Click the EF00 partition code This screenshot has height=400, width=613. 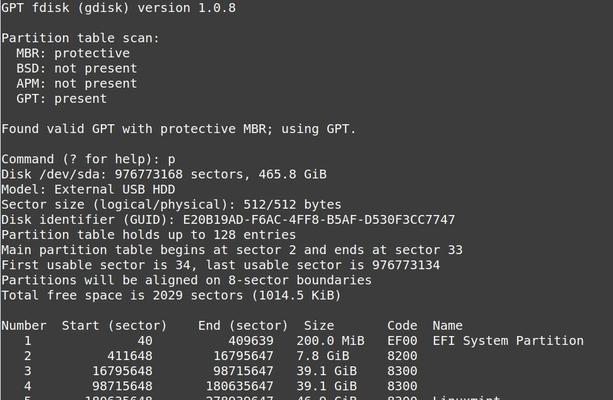pos(402,341)
